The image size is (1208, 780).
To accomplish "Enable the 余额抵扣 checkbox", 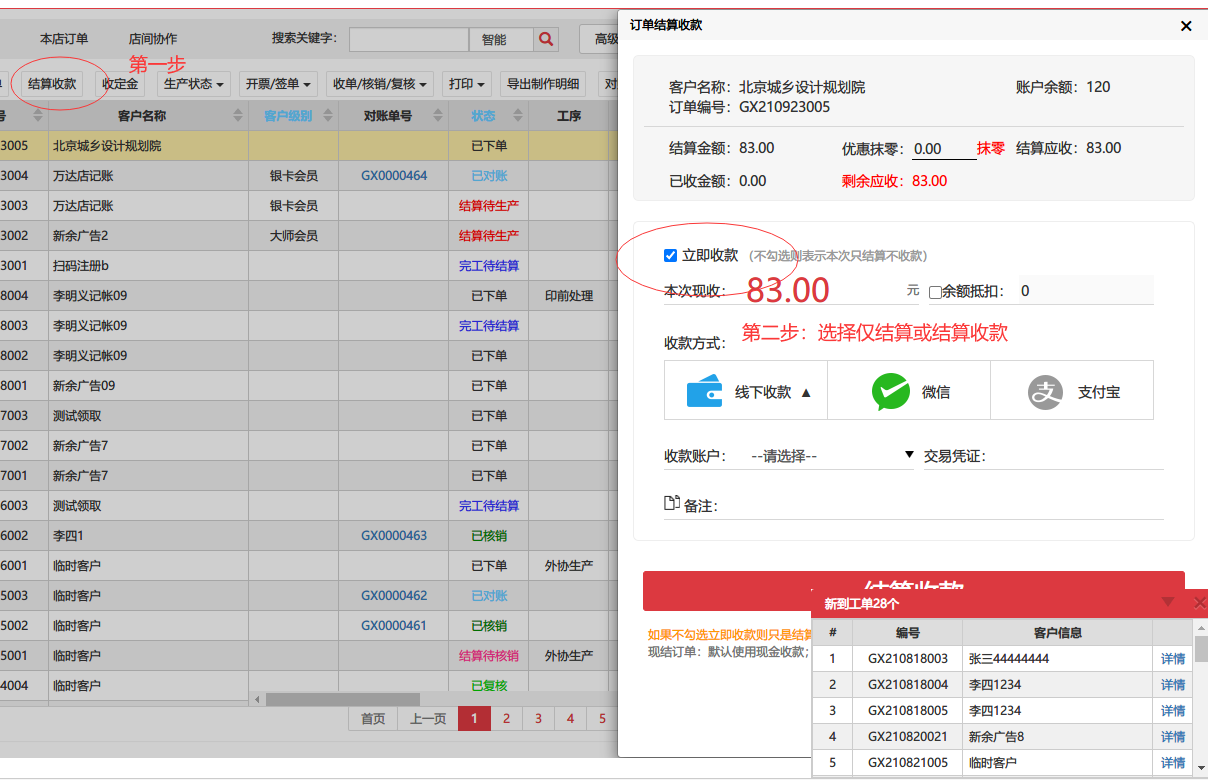I will pos(935,292).
